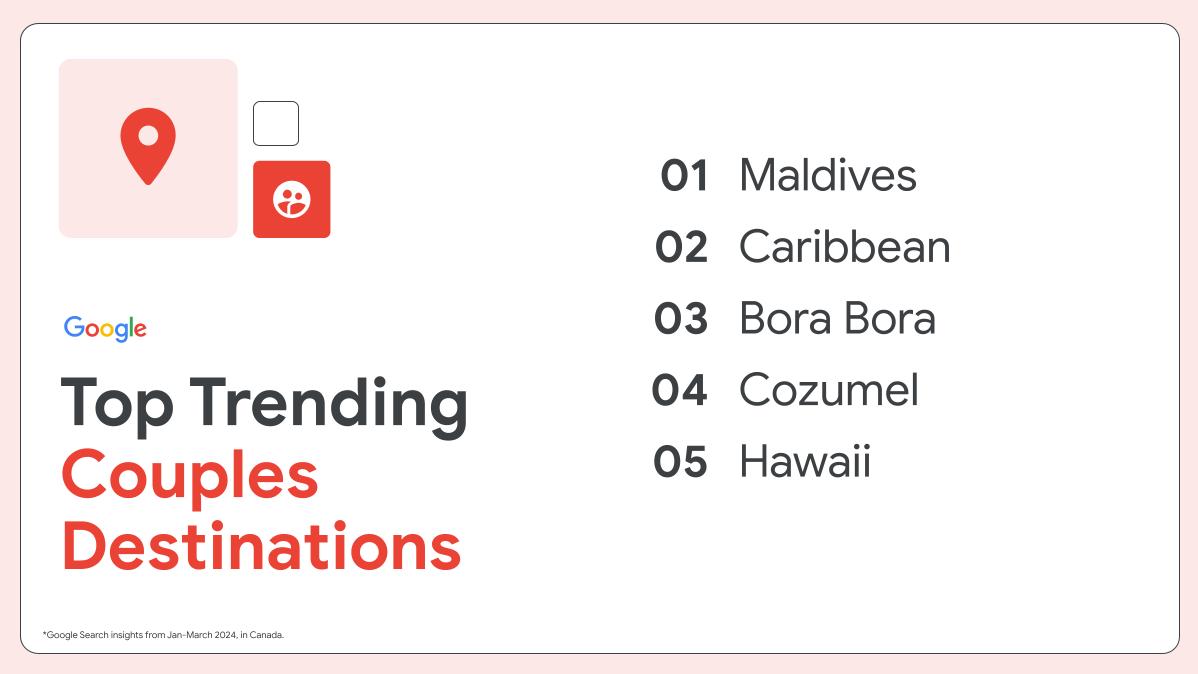Click on Cozumel in the list
The image size is (1198, 674).
pyautogui.click(x=828, y=390)
